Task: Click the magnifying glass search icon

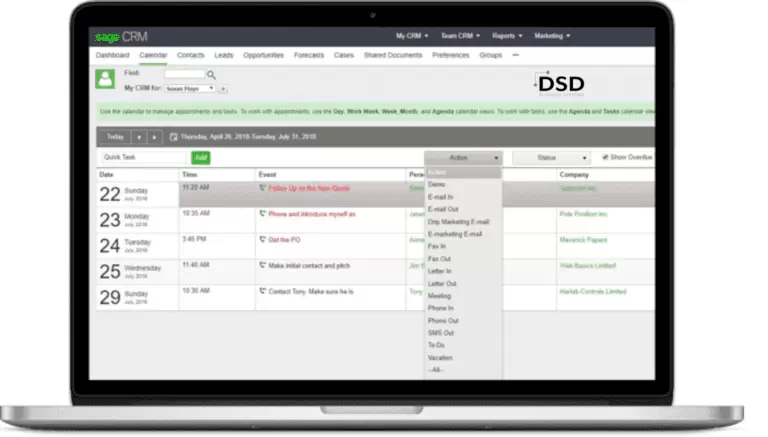Action: coord(211,74)
